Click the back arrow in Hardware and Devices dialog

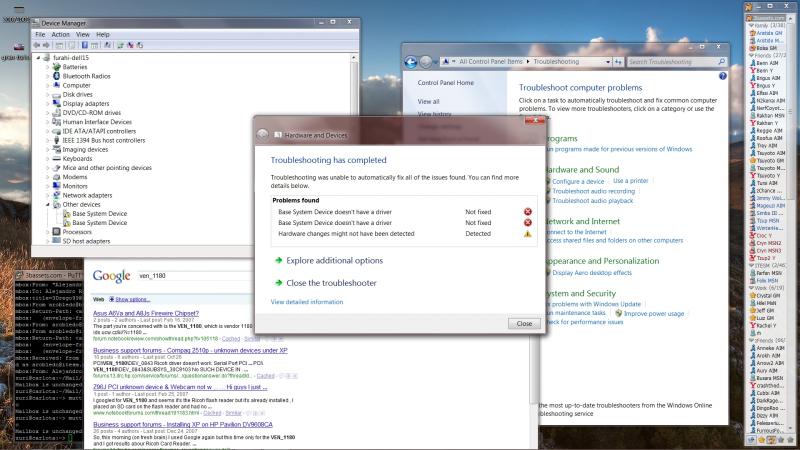pyautogui.click(x=264, y=134)
